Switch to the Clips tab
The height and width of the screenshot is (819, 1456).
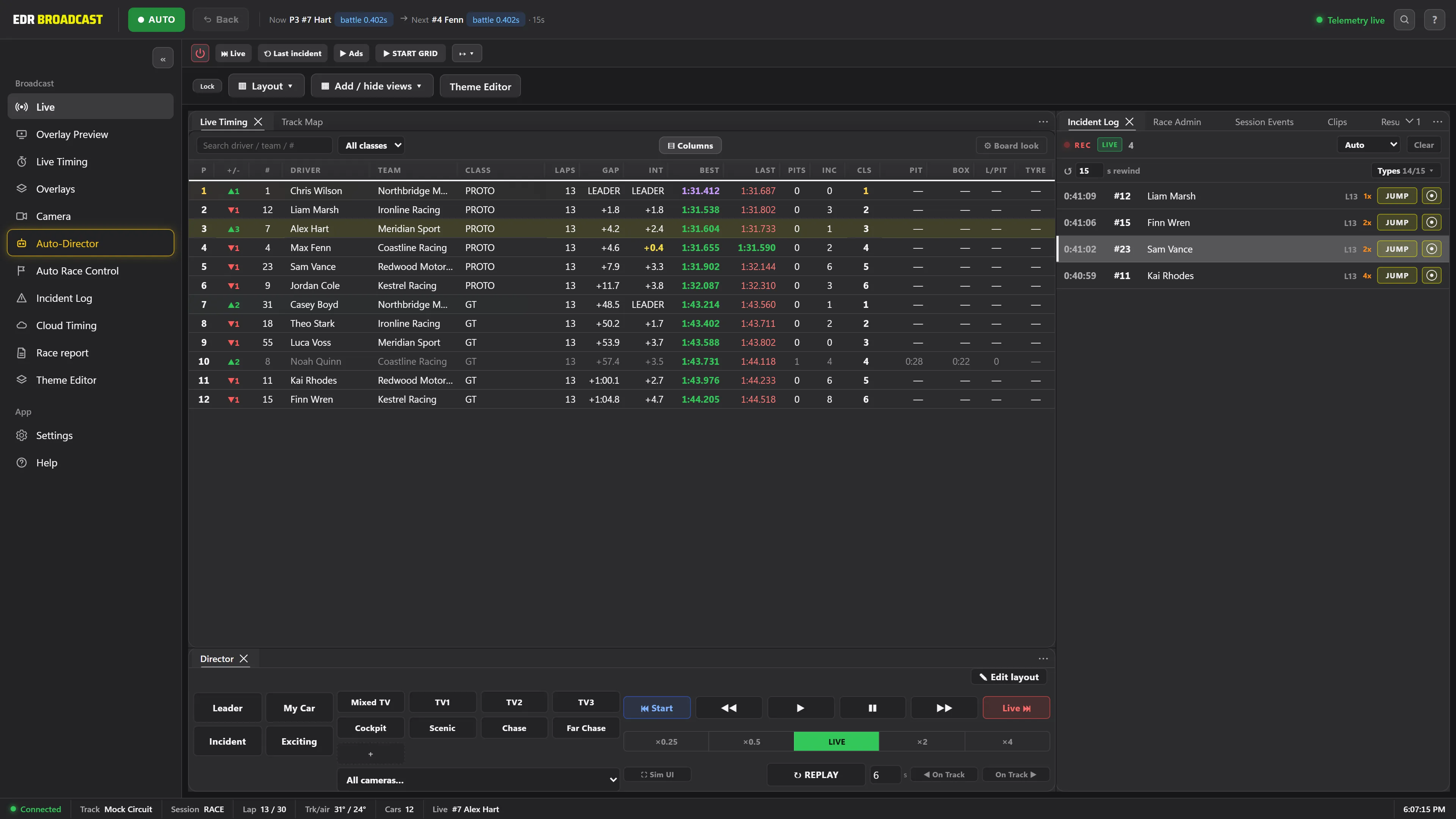pyautogui.click(x=1337, y=122)
